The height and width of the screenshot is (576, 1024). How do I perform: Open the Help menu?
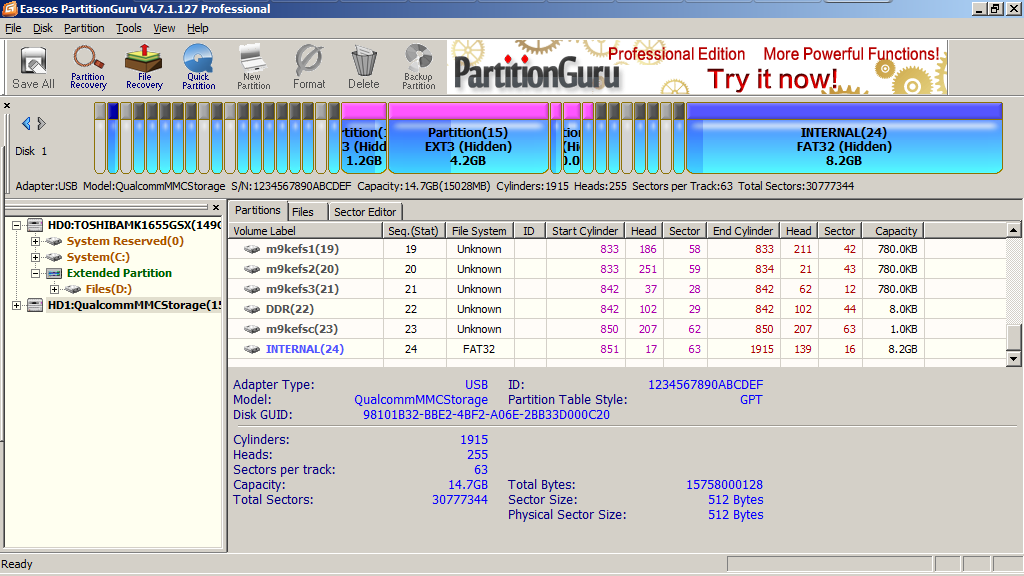pos(197,28)
